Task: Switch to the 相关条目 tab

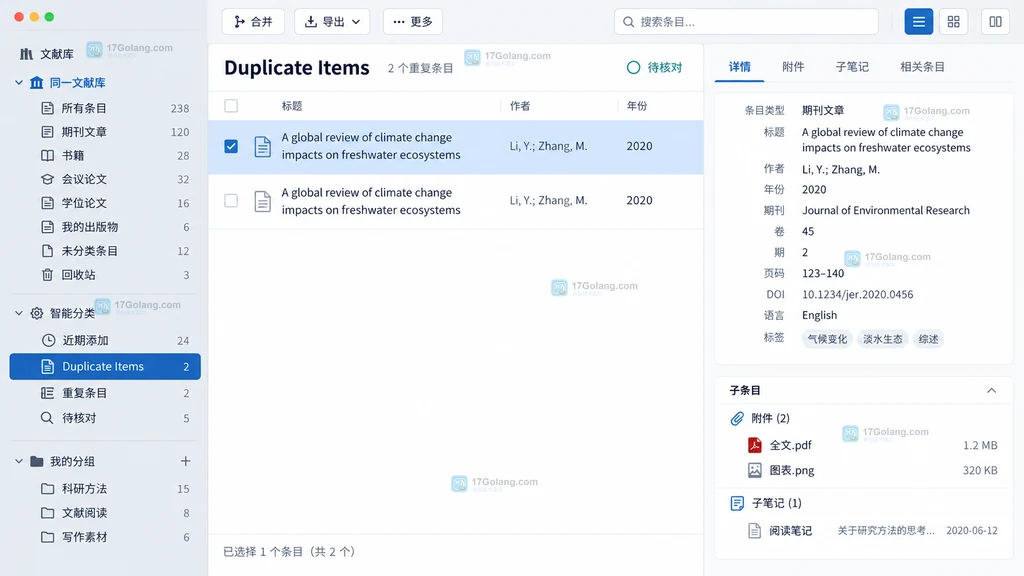Action: coord(922,67)
